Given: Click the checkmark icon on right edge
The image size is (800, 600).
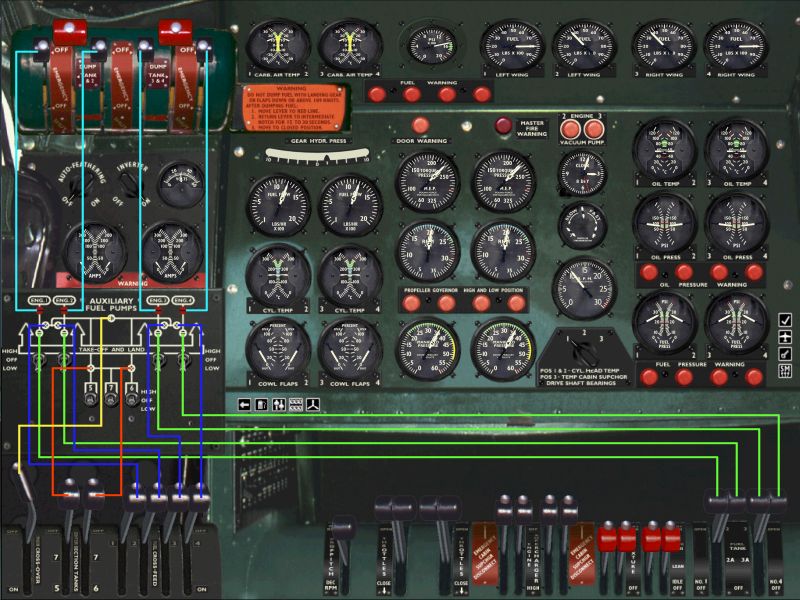Looking at the screenshot, I should [787, 320].
